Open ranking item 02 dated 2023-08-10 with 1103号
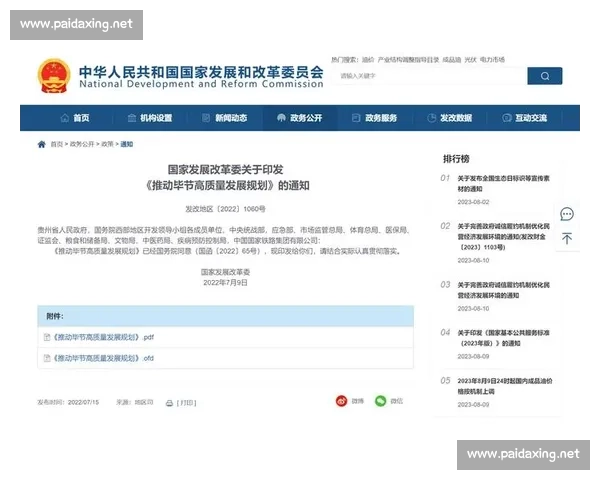 tap(503, 237)
